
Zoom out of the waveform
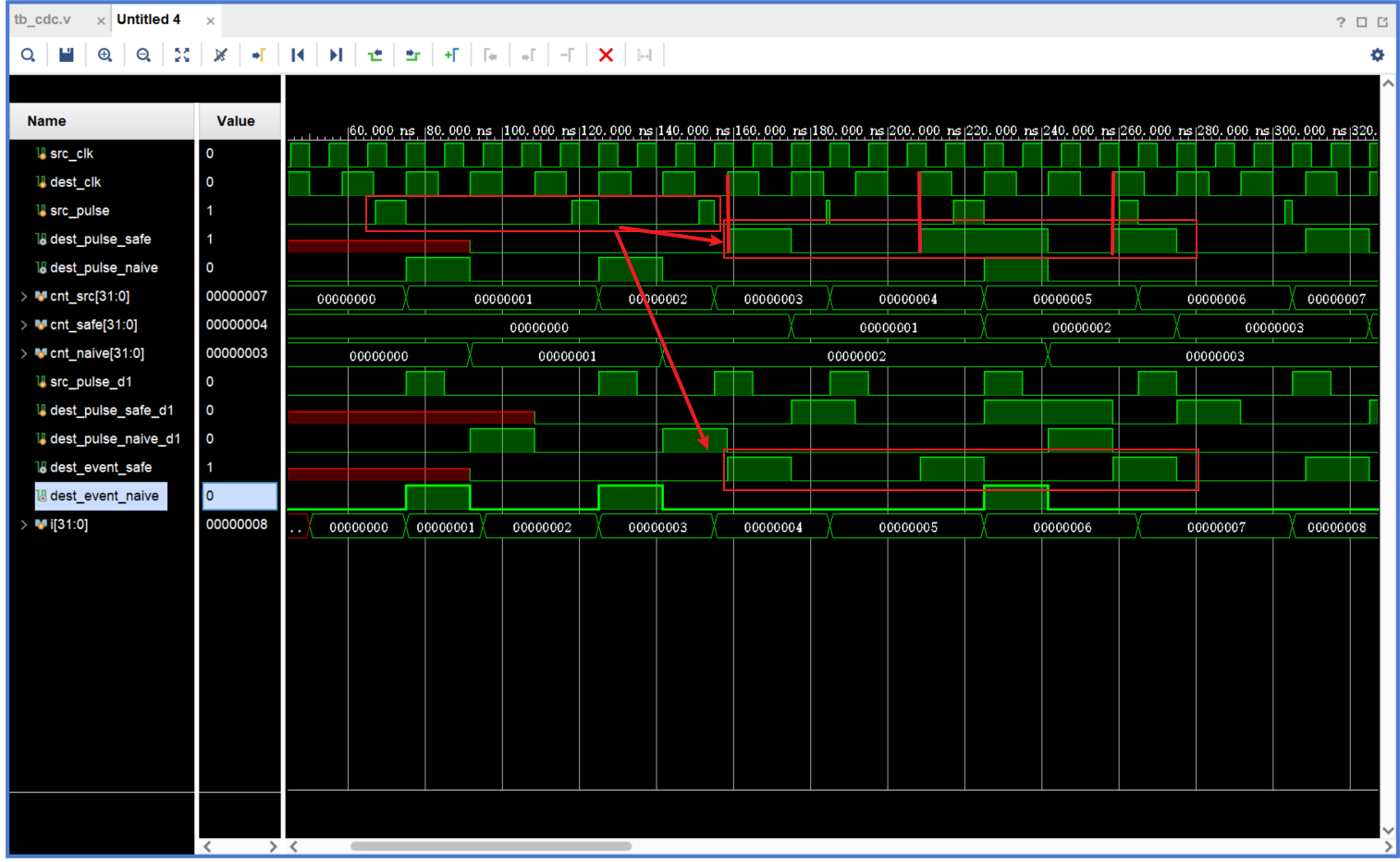pyautogui.click(x=143, y=55)
